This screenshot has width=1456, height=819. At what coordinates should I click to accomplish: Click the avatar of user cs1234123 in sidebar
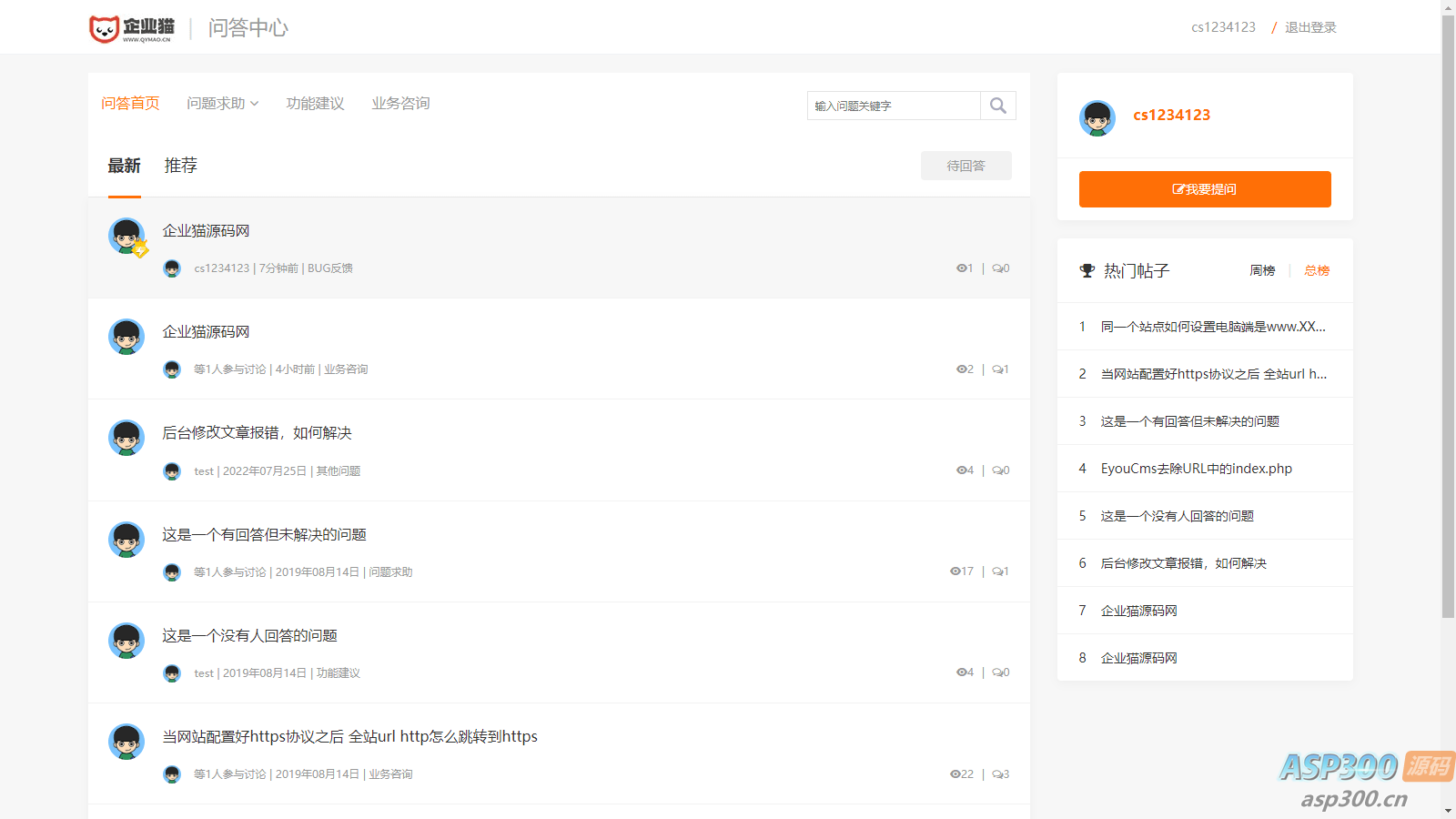(x=1097, y=118)
